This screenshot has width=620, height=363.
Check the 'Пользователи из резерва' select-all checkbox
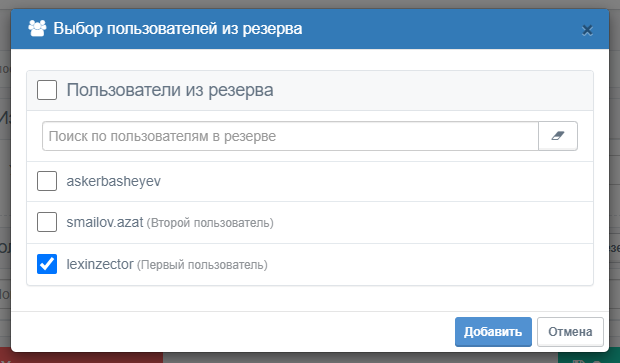pos(47,90)
